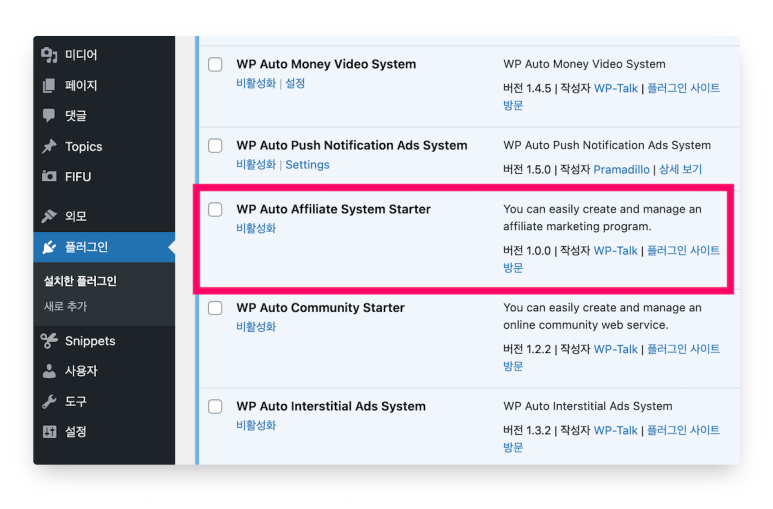Click 비활성화 under WP Auto Affiliate System Starter
The height and width of the screenshot is (509, 773).
click(x=256, y=228)
